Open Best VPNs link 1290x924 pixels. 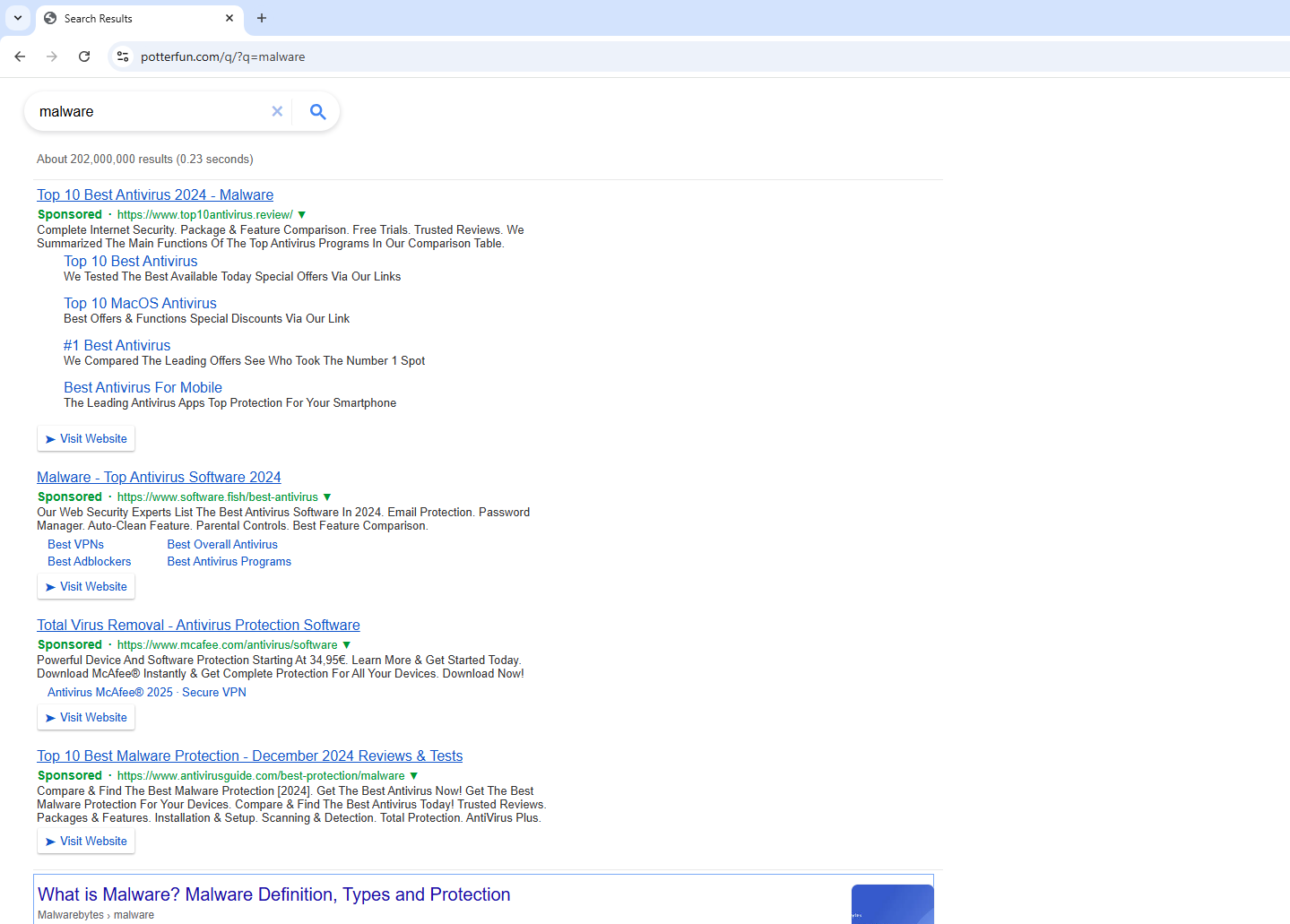(x=75, y=544)
